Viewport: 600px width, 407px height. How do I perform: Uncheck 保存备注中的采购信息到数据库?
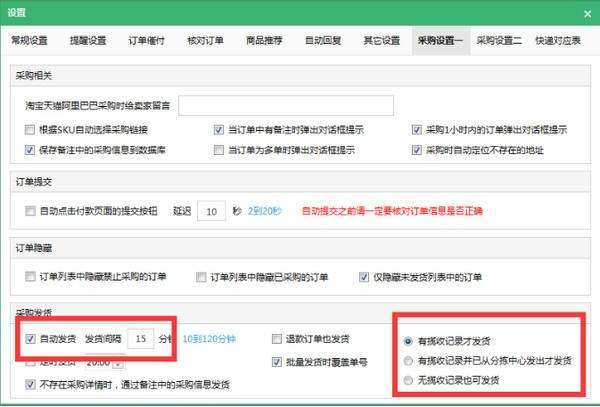[x=30, y=150]
